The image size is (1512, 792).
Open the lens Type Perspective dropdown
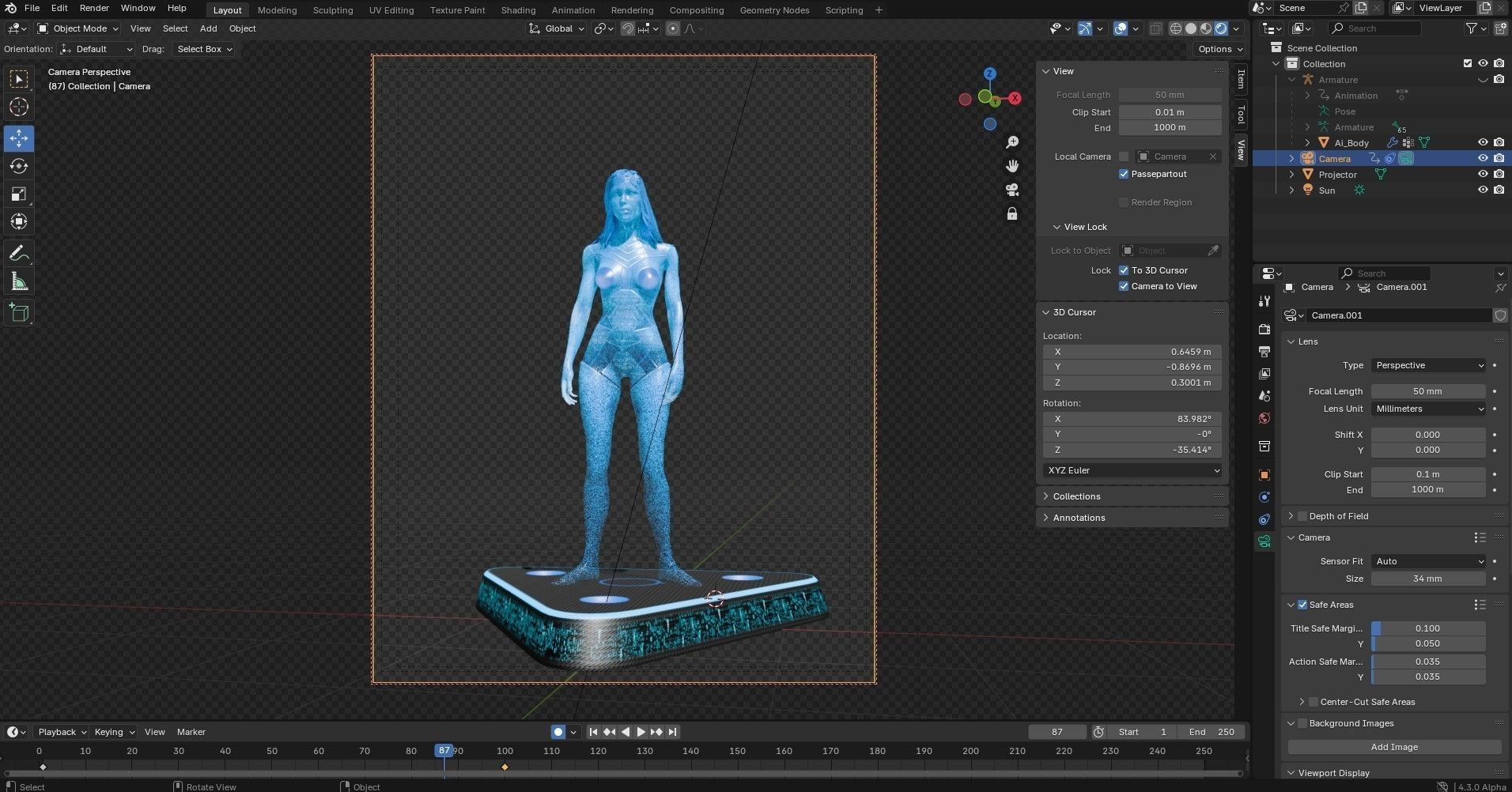point(1429,365)
